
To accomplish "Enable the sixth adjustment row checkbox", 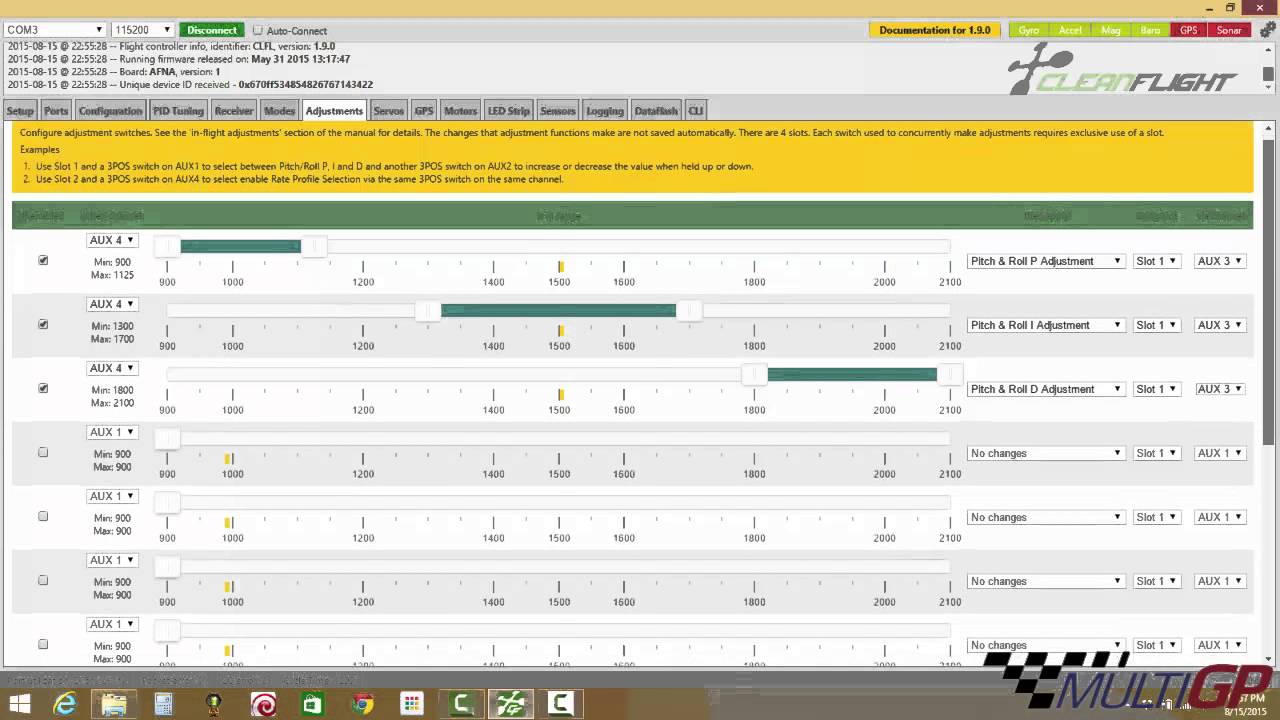I will [43, 580].
